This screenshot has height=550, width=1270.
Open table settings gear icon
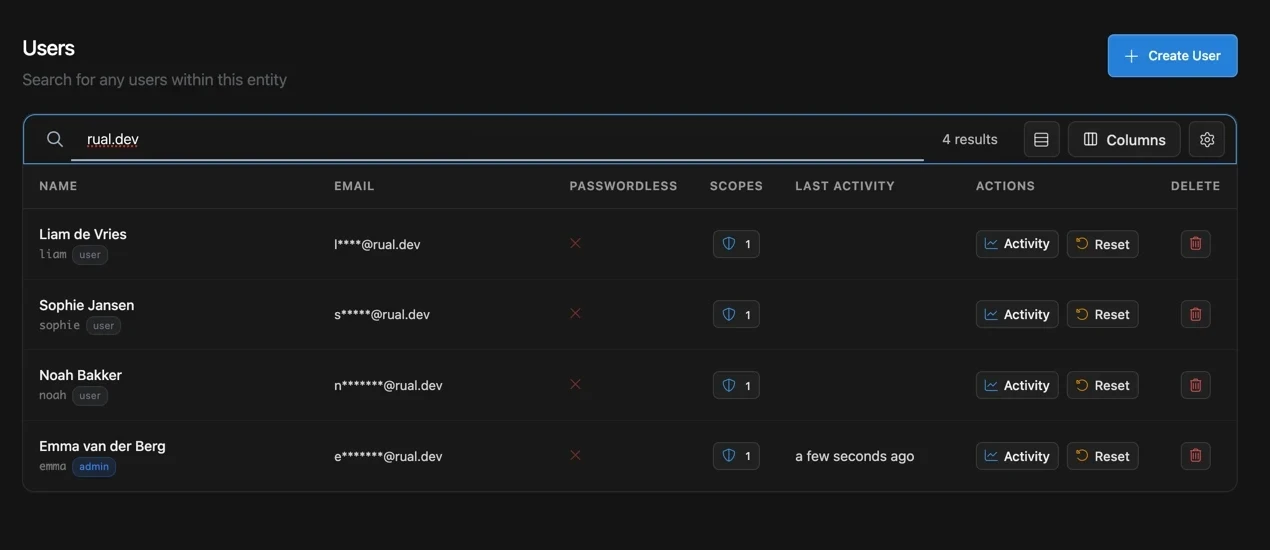tap(1206, 140)
